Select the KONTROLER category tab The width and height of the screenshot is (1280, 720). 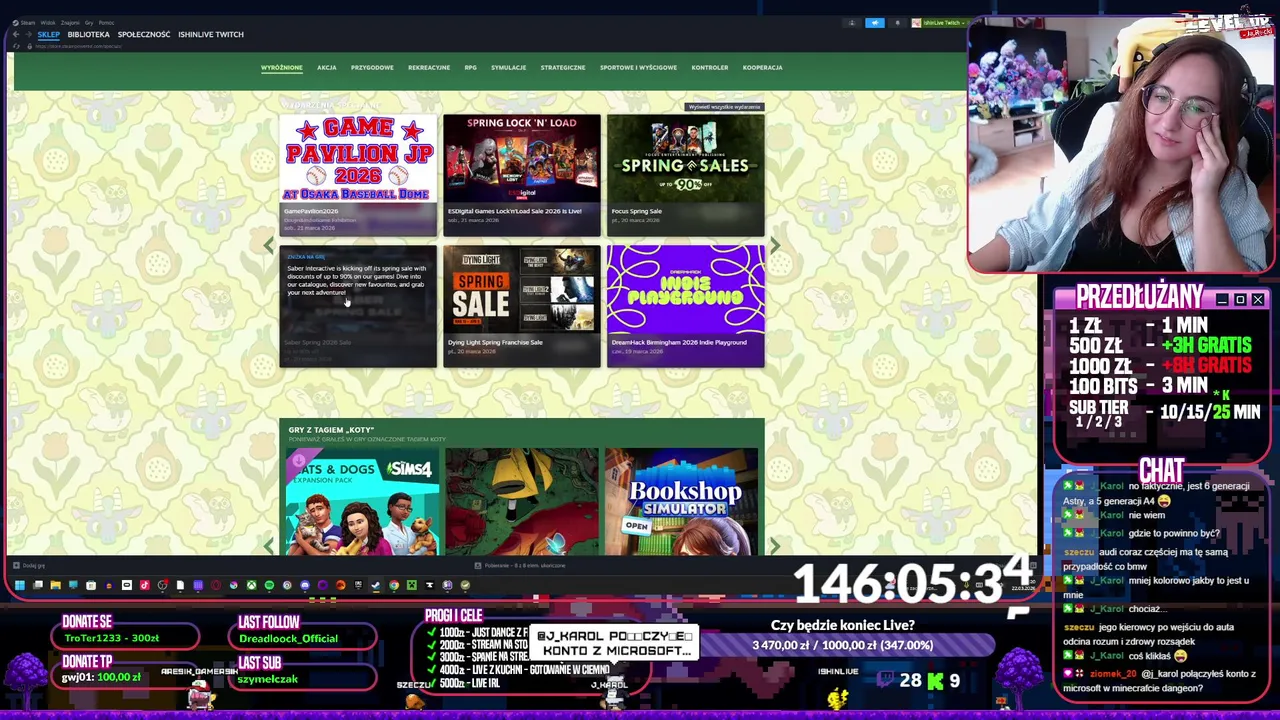pos(710,67)
